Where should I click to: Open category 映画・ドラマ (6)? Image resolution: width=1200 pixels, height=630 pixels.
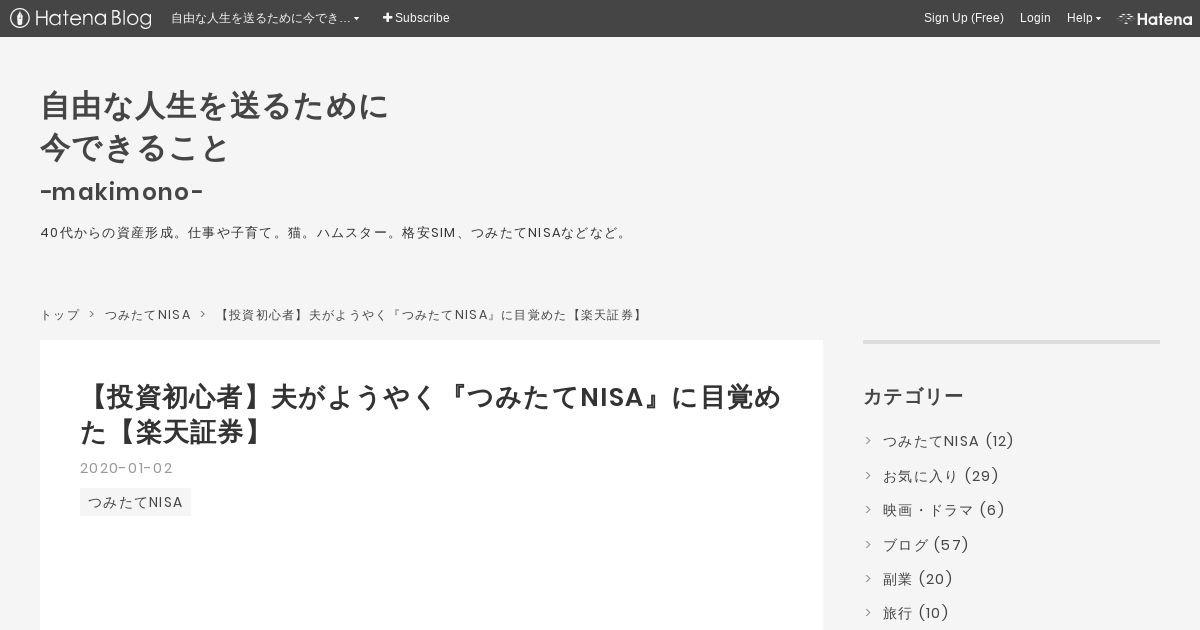(x=943, y=510)
